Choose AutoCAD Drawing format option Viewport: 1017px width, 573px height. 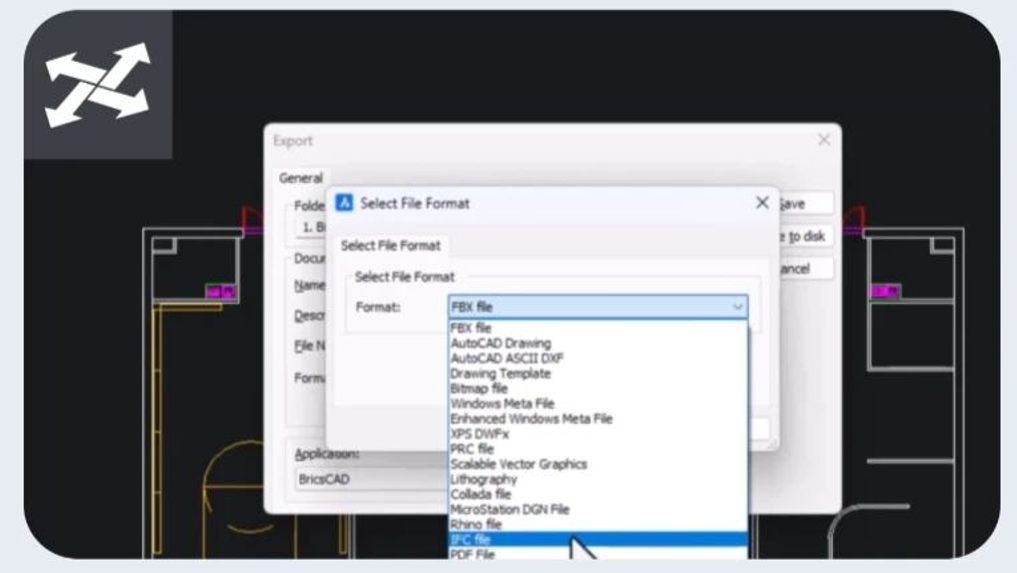(597, 343)
